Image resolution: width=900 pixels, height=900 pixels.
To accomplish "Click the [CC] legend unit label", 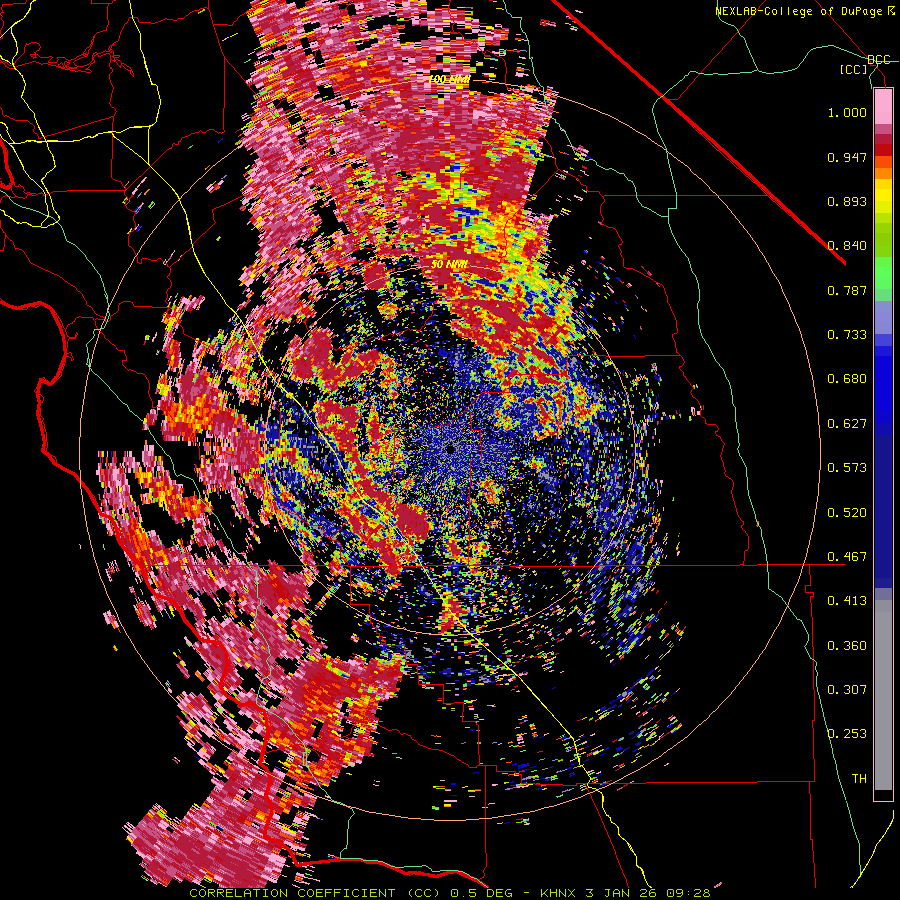I will (x=854, y=69).
